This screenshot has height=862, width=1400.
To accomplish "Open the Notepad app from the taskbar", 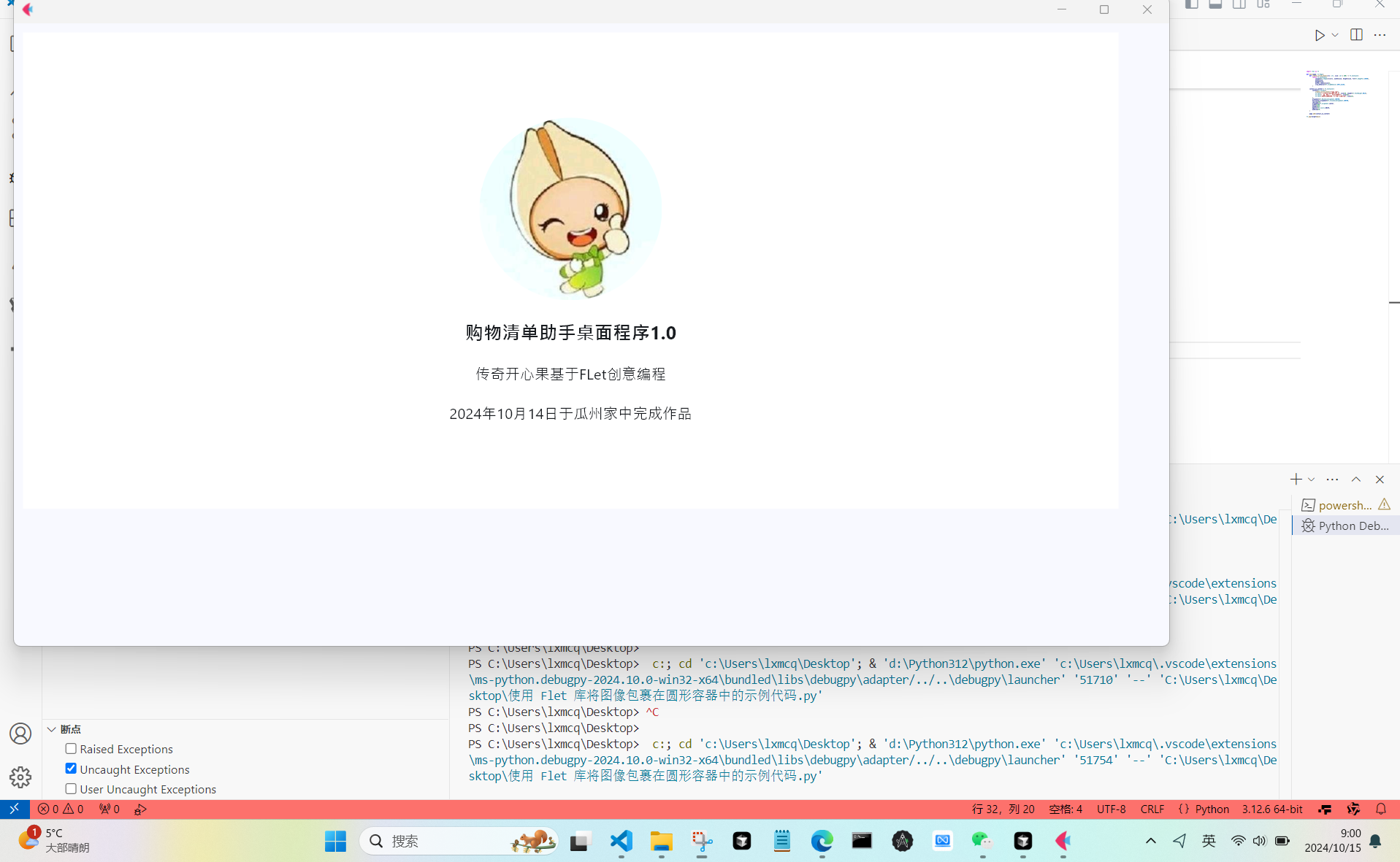I will point(781,841).
